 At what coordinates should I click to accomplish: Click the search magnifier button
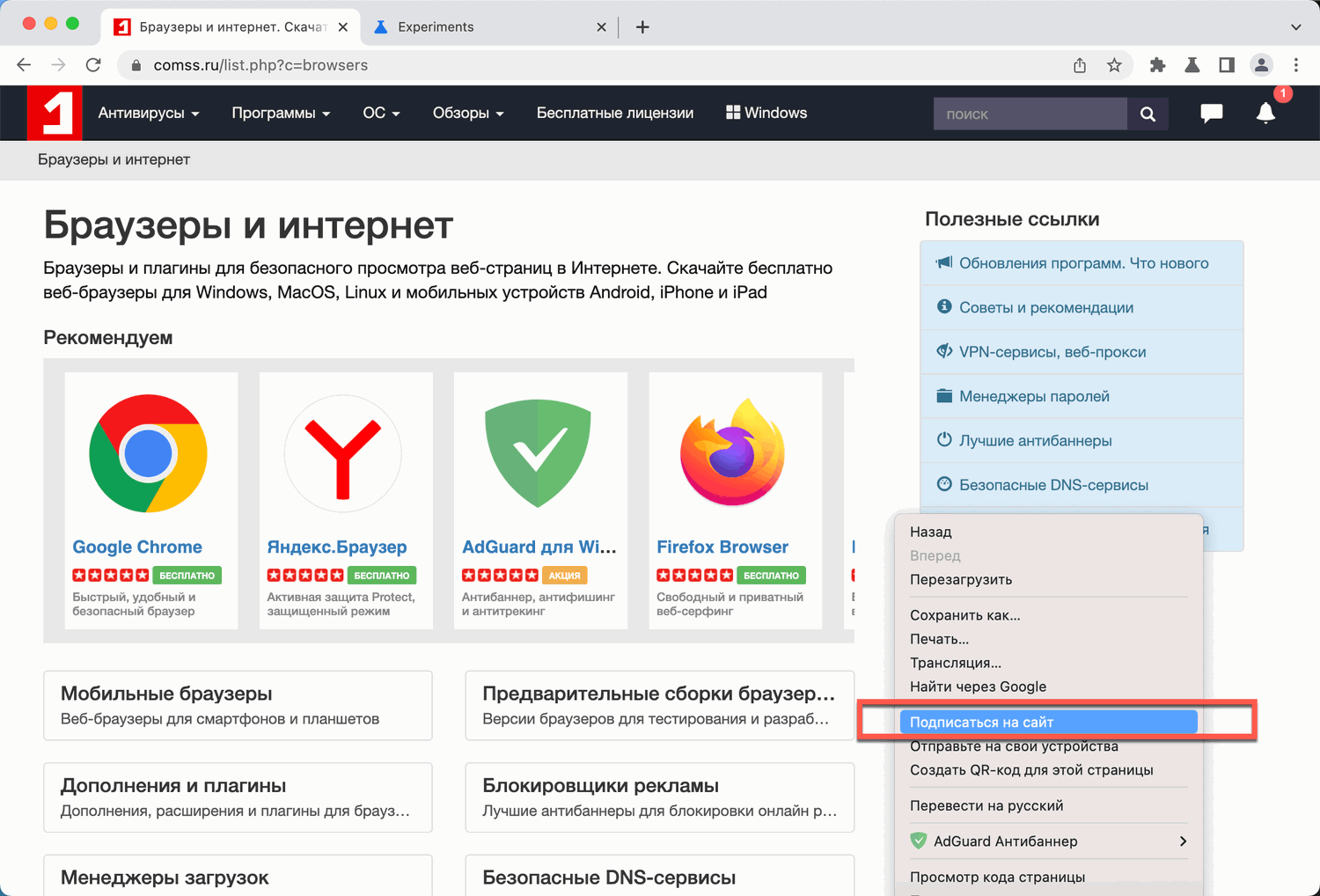1148,114
